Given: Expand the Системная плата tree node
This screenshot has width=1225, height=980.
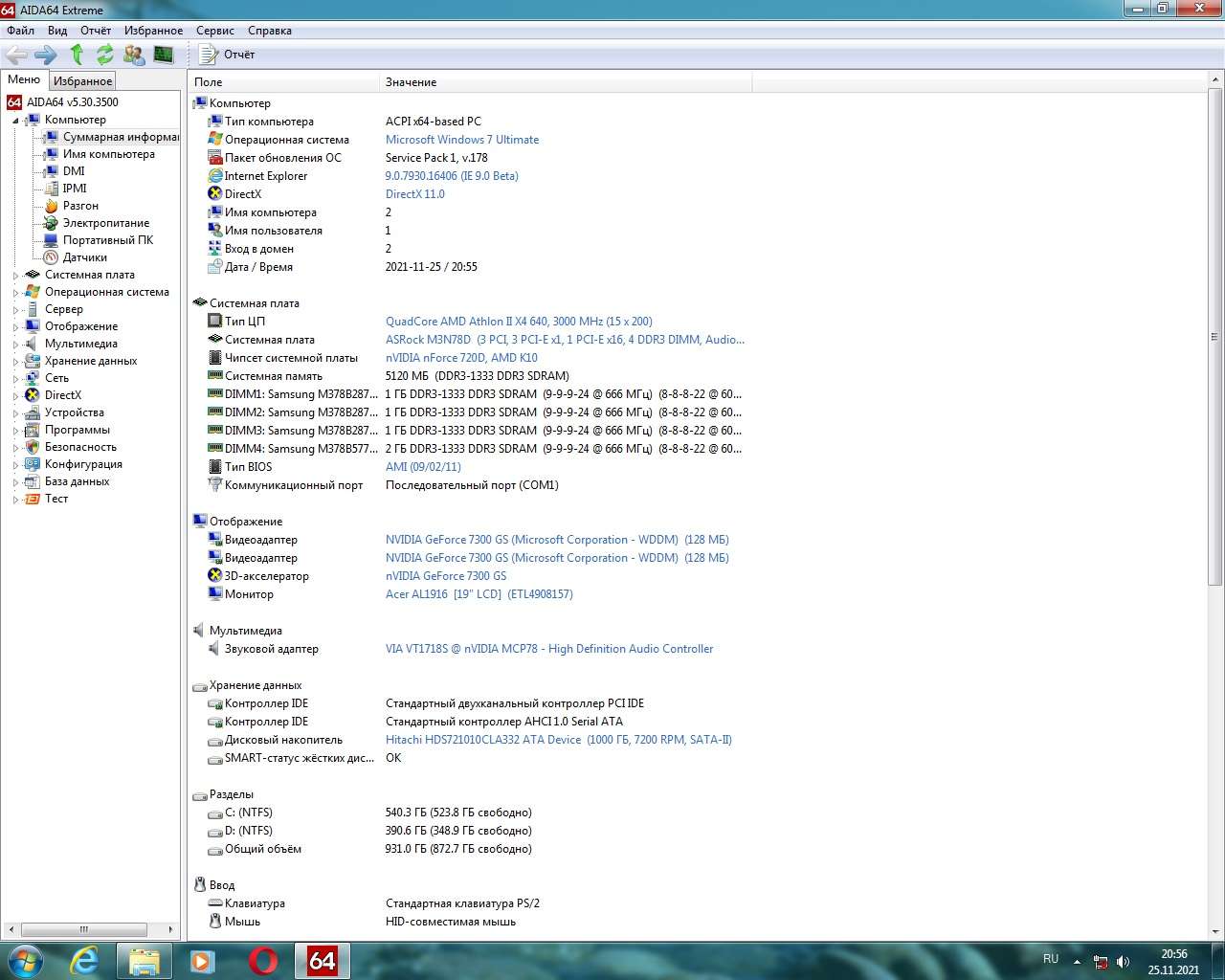Looking at the screenshot, I should tap(15, 276).
